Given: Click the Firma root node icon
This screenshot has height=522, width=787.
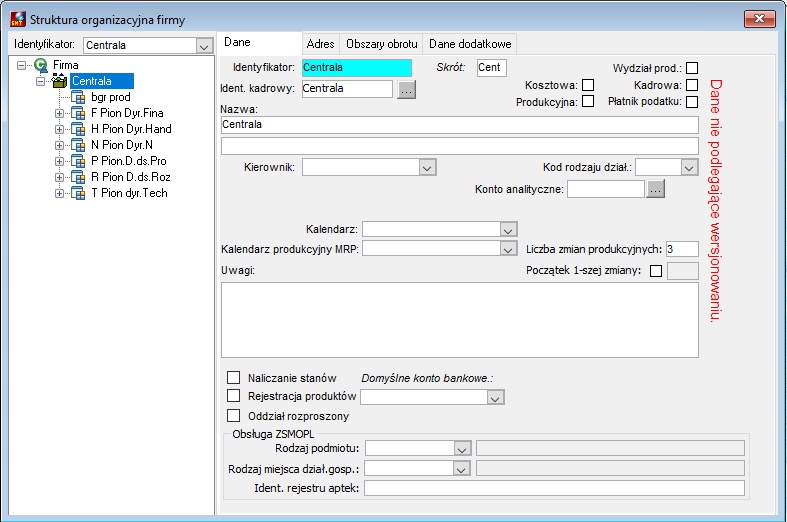Looking at the screenshot, I should tap(41, 65).
